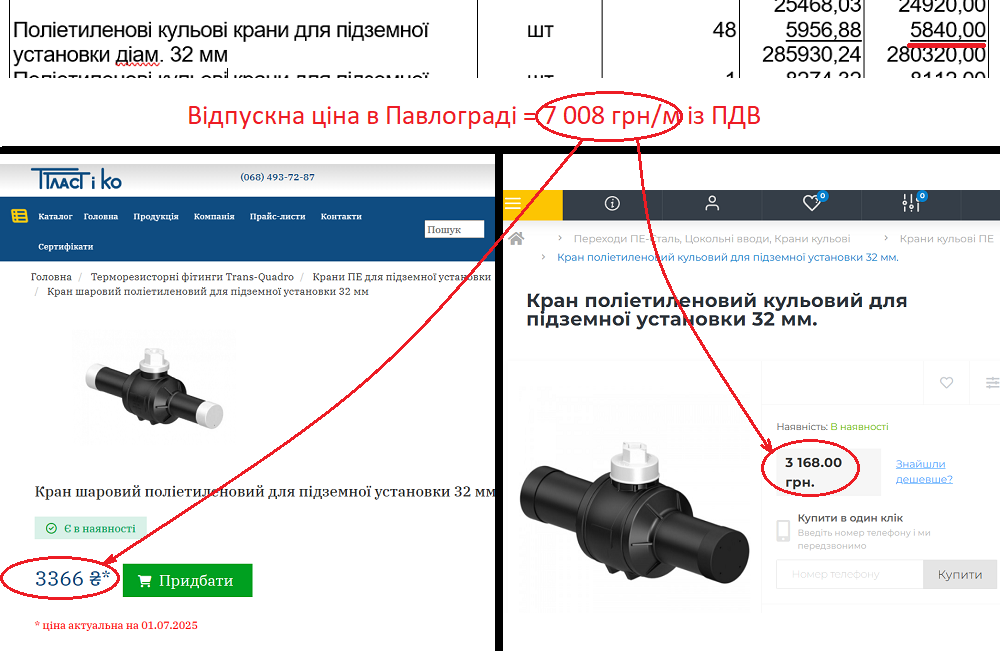Add product to favorites with heart icon
This screenshot has height=651, width=1000.
946,383
